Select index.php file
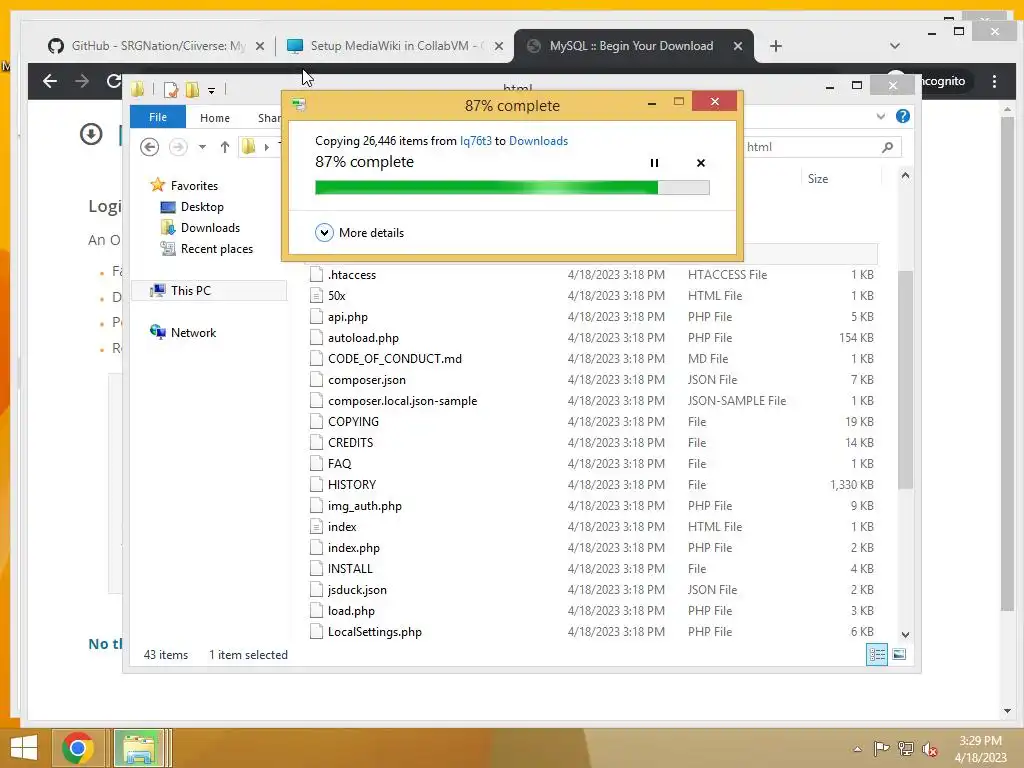Viewport: 1024px width, 768px height. click(x=353, y=547)
